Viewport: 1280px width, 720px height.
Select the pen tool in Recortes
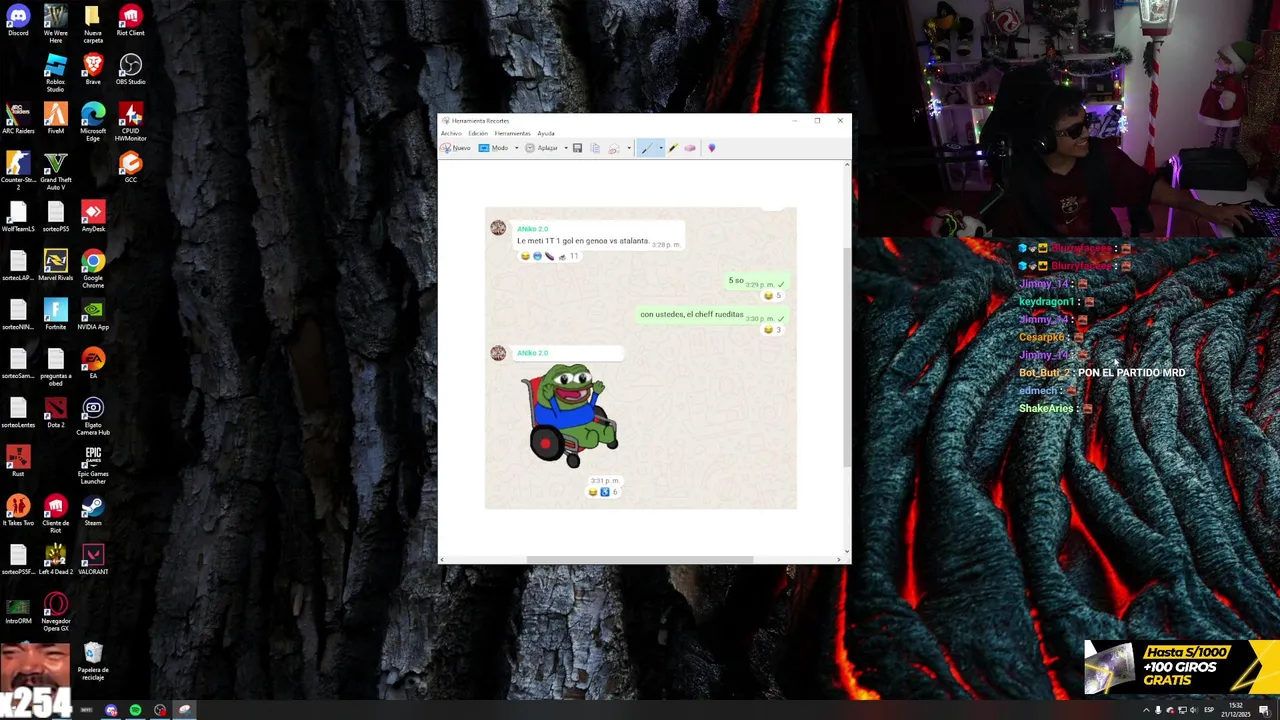click(646, 148)
